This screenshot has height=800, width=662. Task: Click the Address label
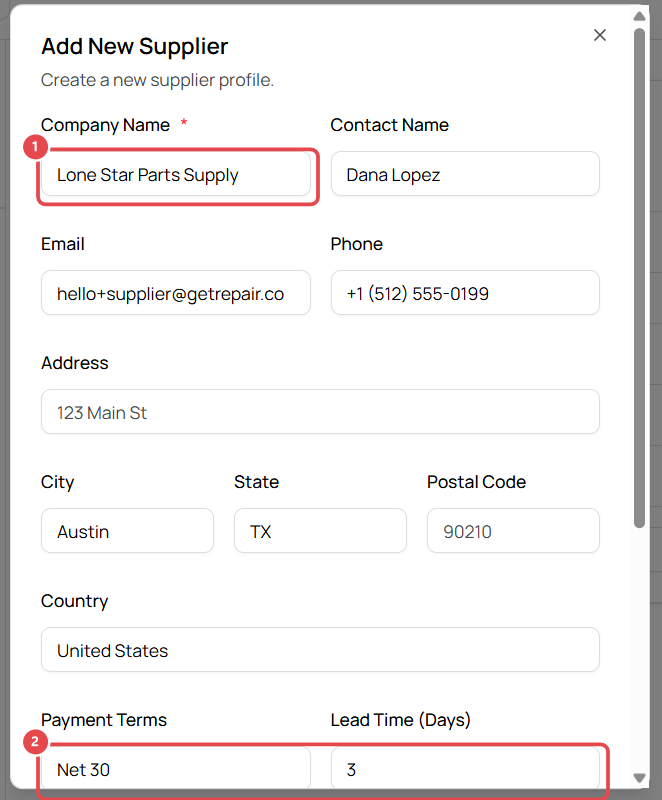[74, 363]
